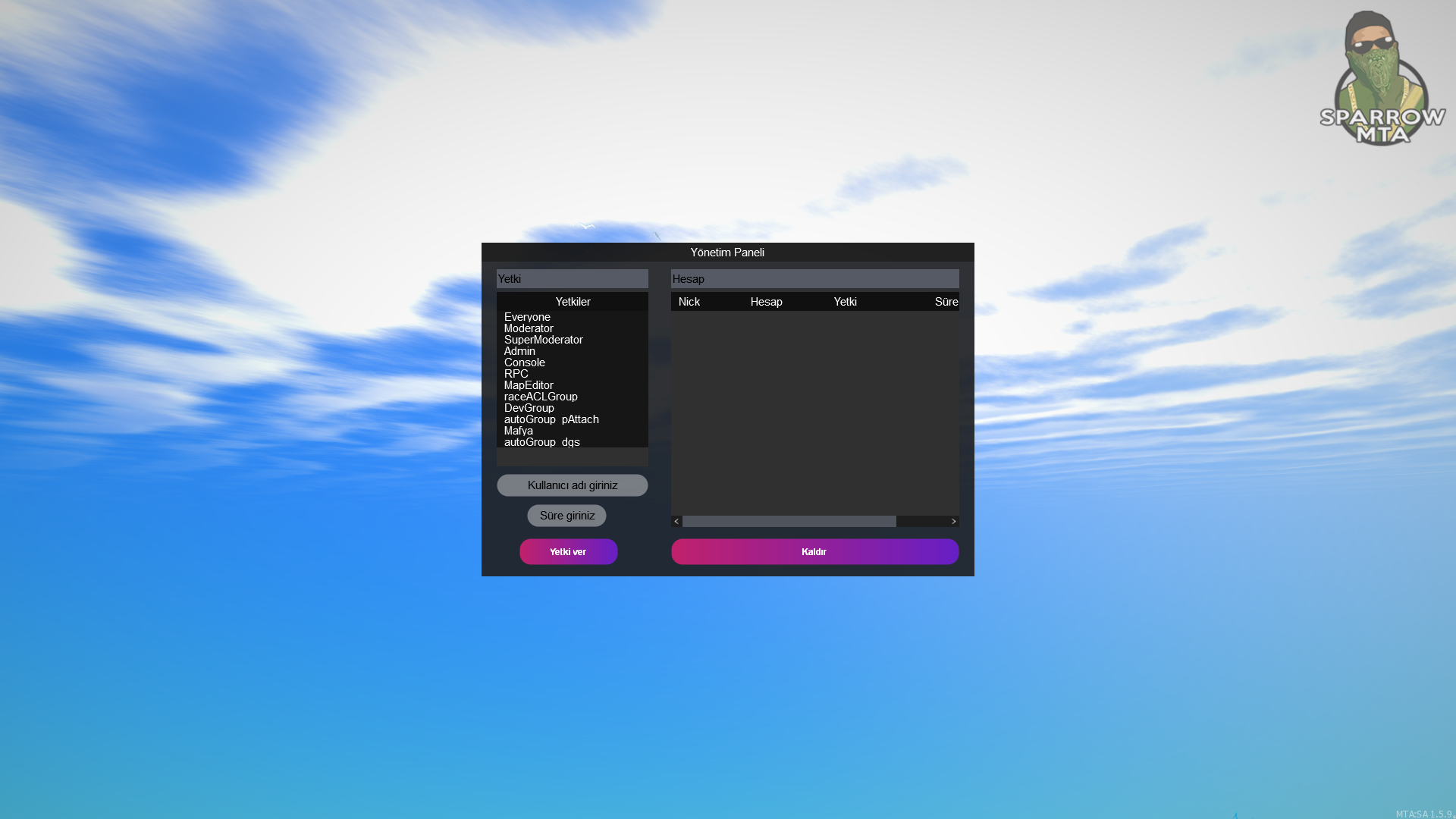Select Everyone in the Yetkiler list
Viewport: 1456px width, 819px height.
[x=573, y=317]
